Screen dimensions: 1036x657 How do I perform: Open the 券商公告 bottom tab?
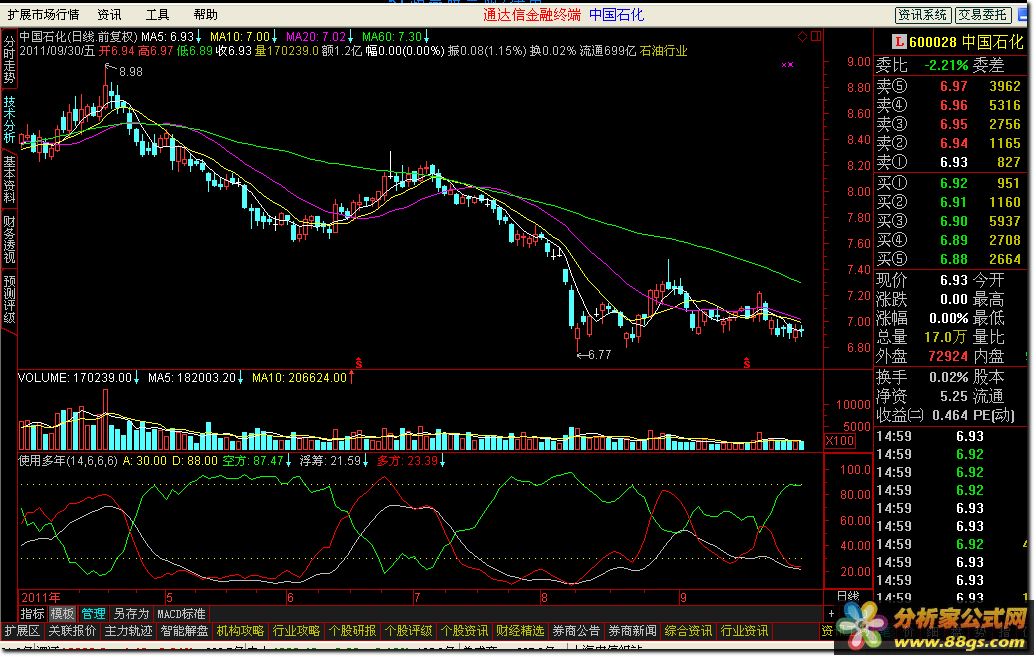pos(577,631)
